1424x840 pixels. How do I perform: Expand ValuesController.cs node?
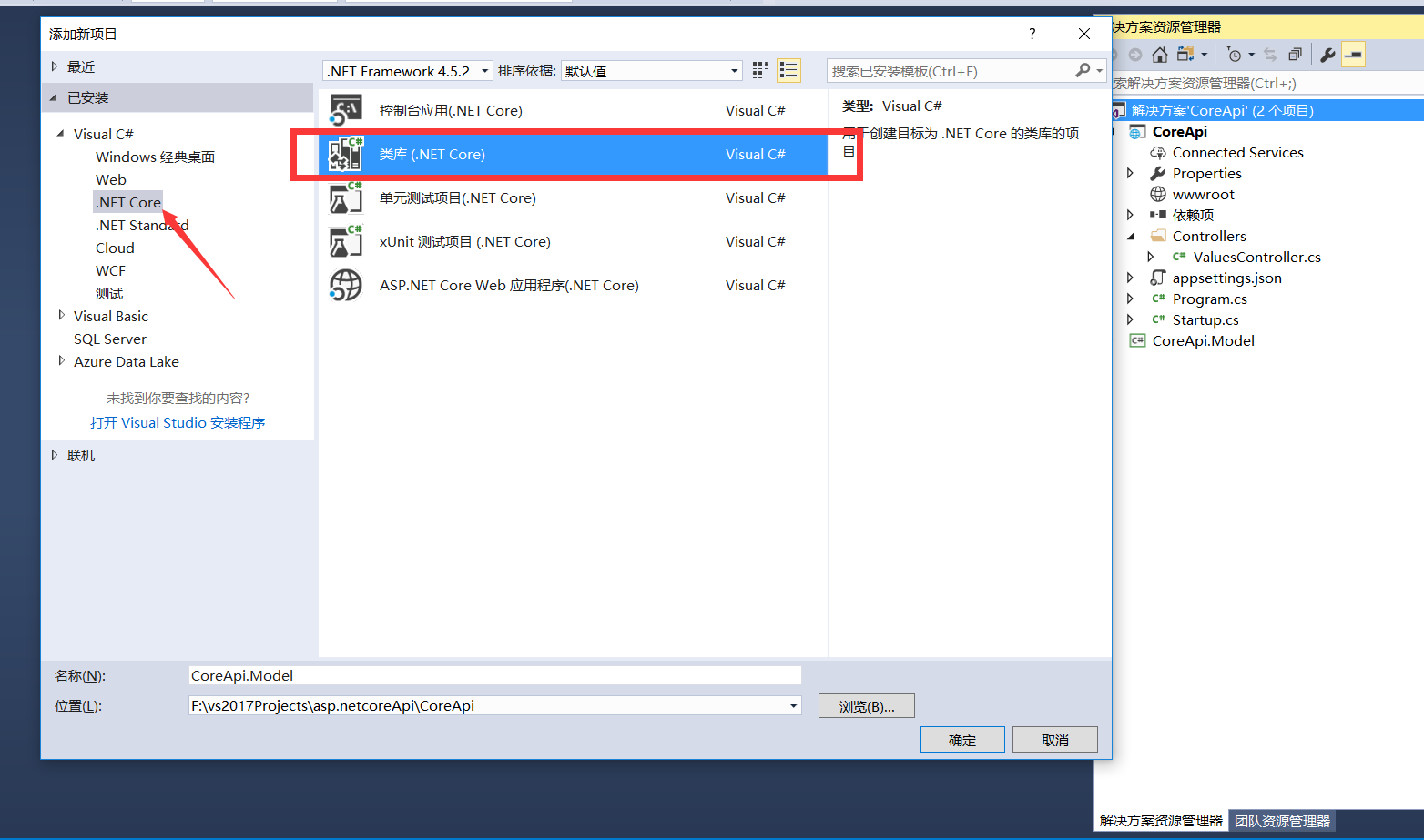point(1151,257)
